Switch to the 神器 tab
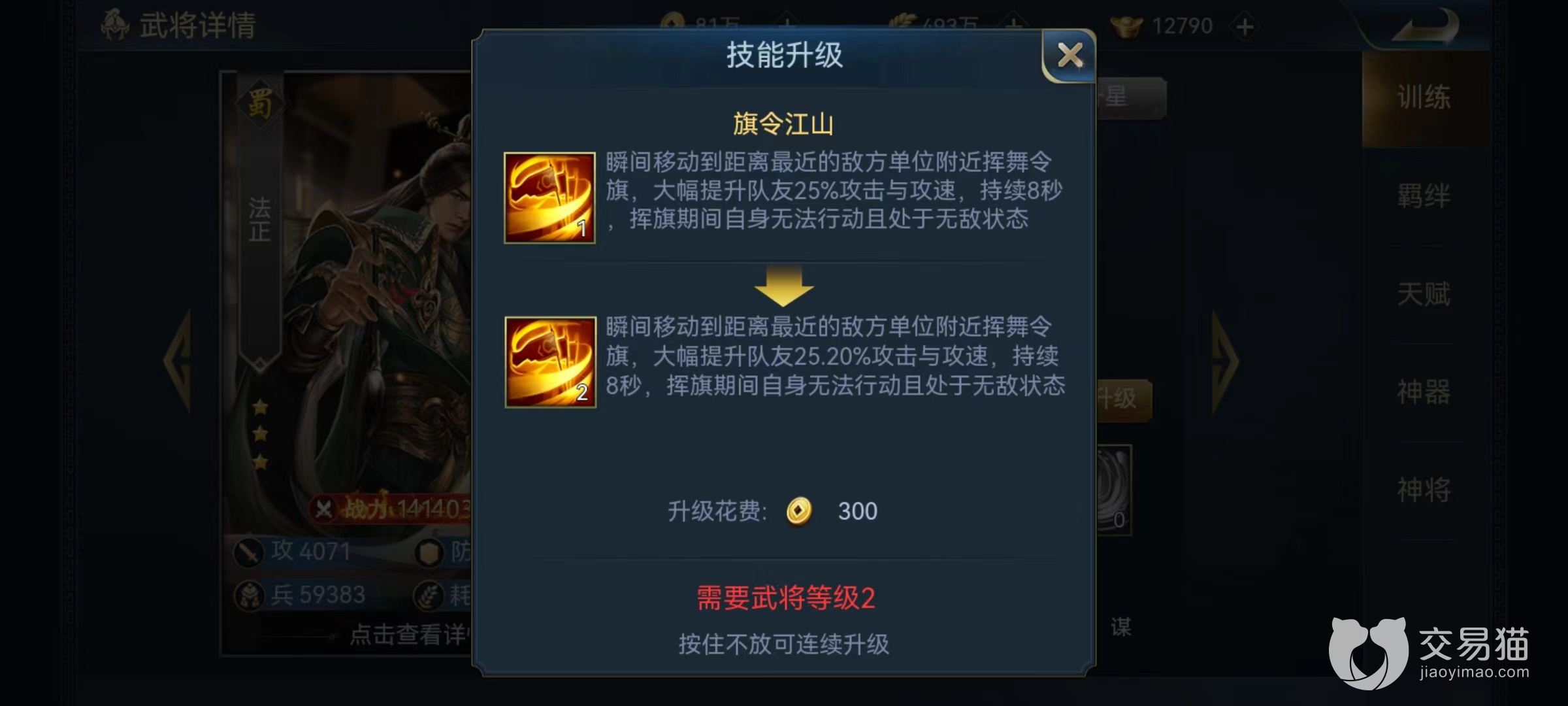 1424,392
